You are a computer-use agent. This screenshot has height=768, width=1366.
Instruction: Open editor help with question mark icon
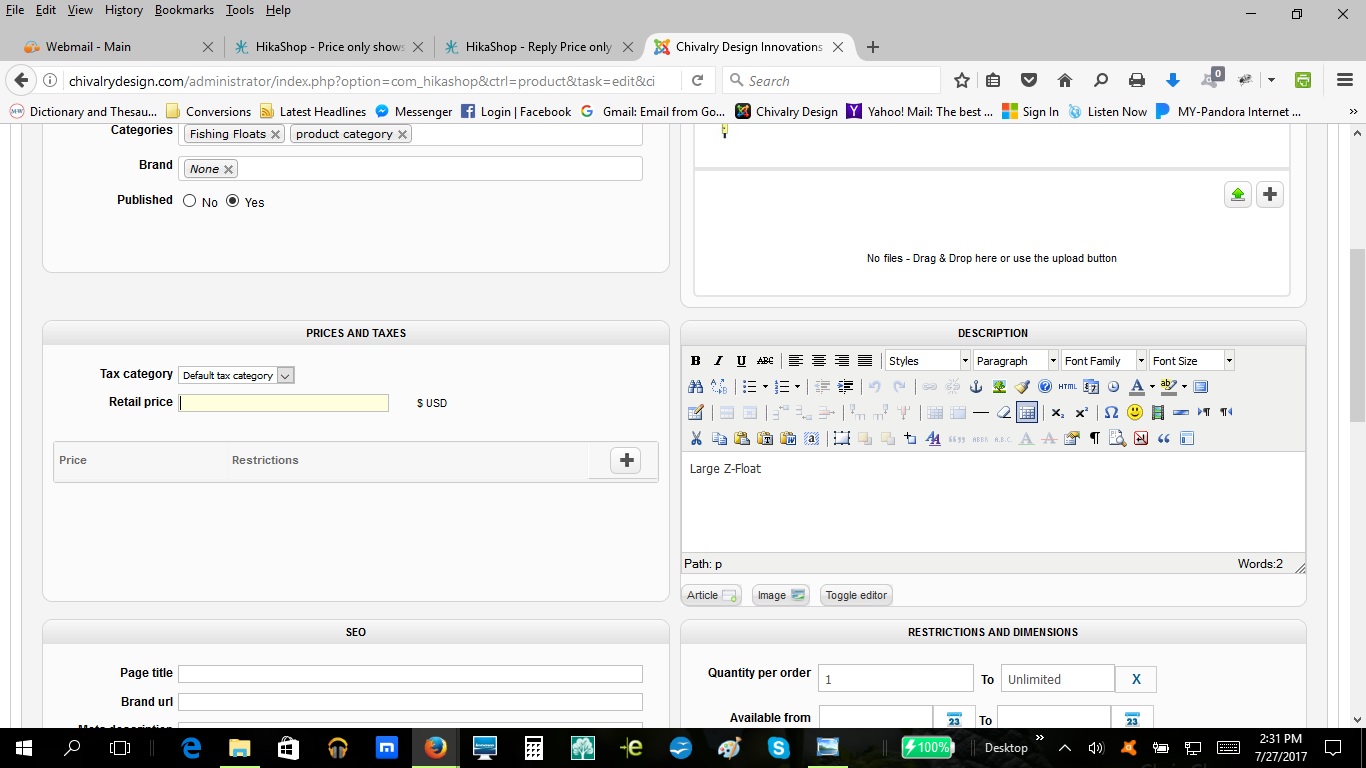(1045, 387)
